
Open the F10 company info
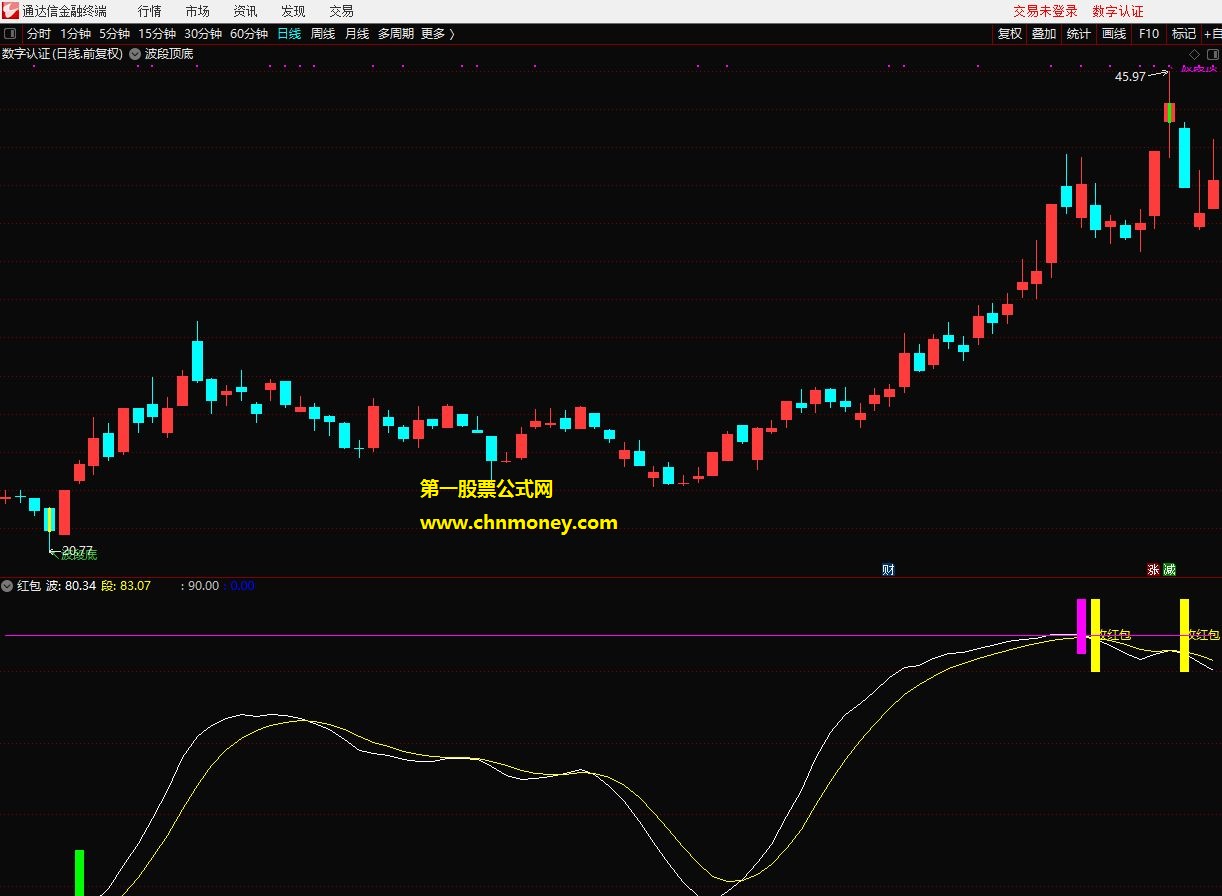pos(1149,34)
